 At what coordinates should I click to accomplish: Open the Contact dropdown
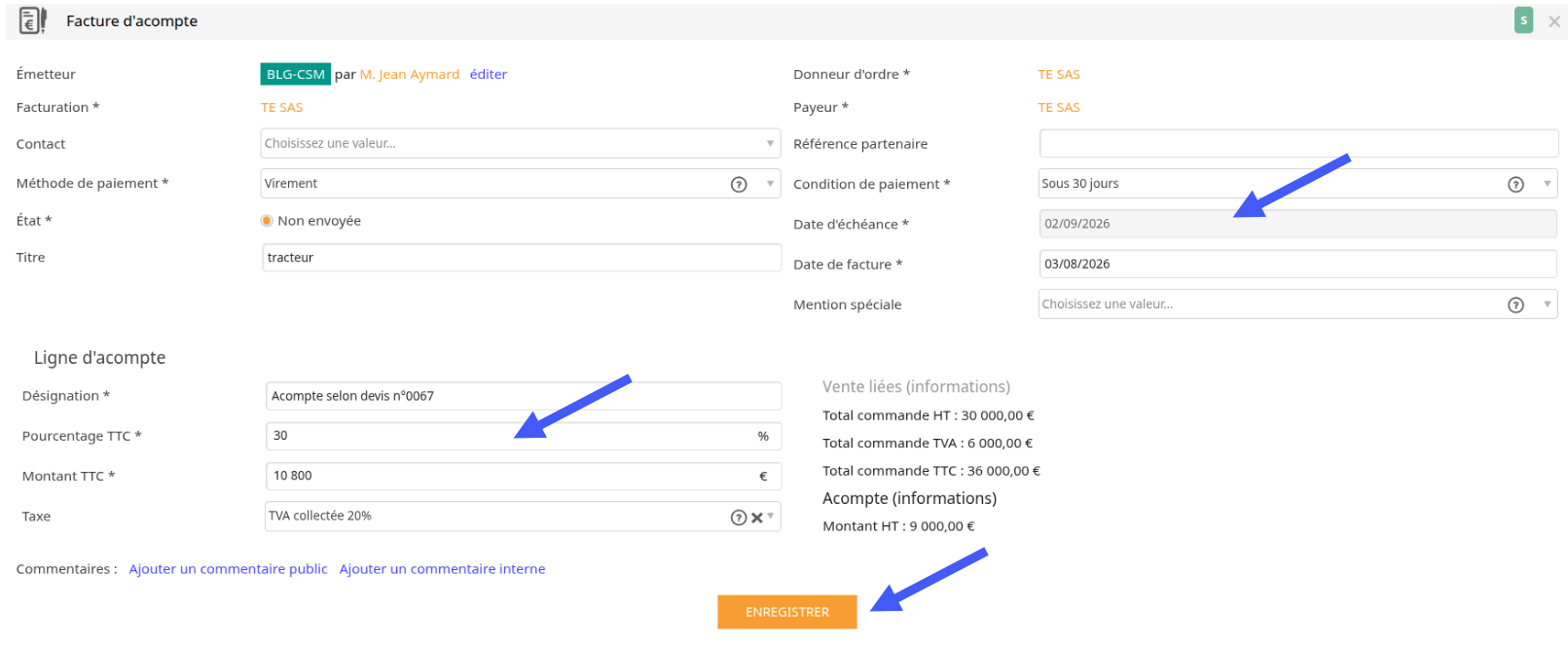coord(521,143)
